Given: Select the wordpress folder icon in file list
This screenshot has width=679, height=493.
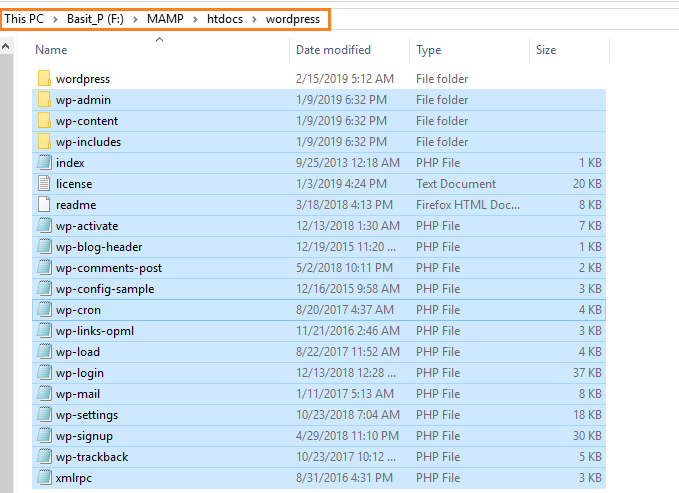Looking at the screenshot, I should (44, 78).
